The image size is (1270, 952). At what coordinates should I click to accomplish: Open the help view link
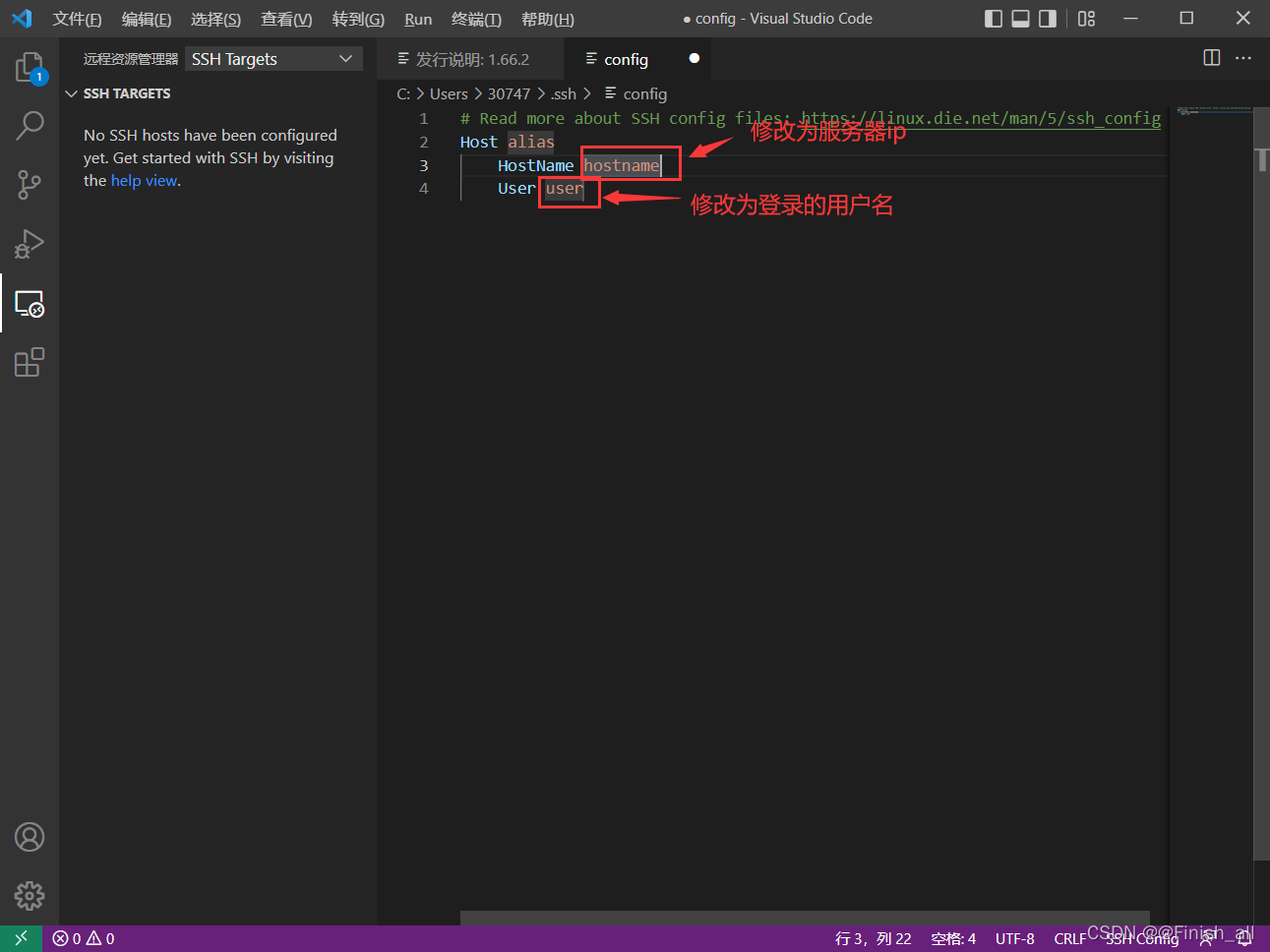[145, 181]
